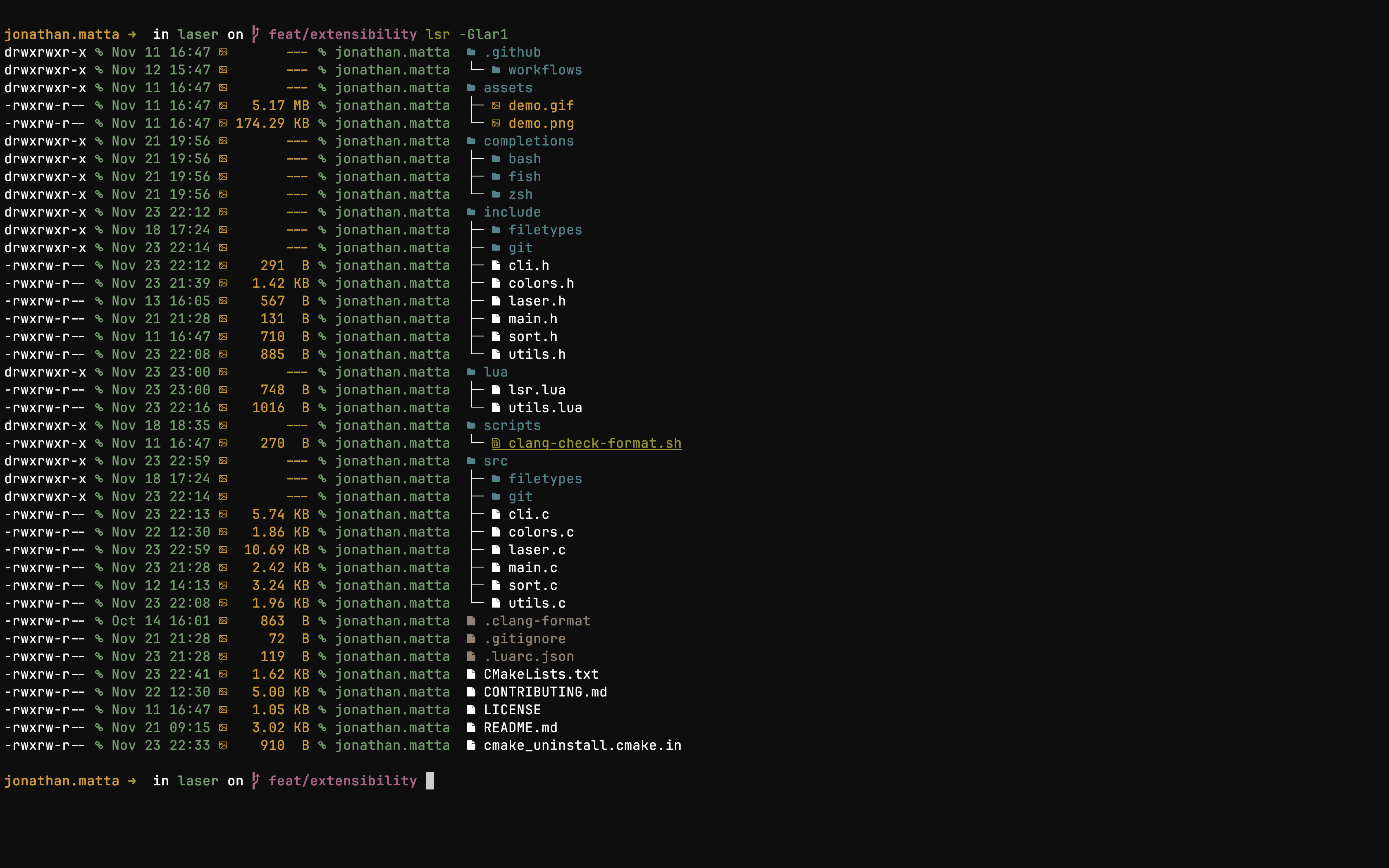Click the folder icon next to fish
The image size is (1389, 868).
click(496, 177)
